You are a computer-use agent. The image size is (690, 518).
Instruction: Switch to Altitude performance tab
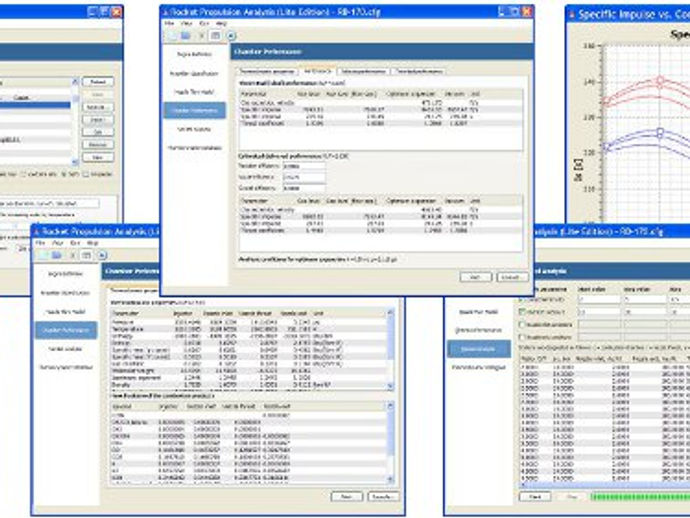tap(363, 71)
